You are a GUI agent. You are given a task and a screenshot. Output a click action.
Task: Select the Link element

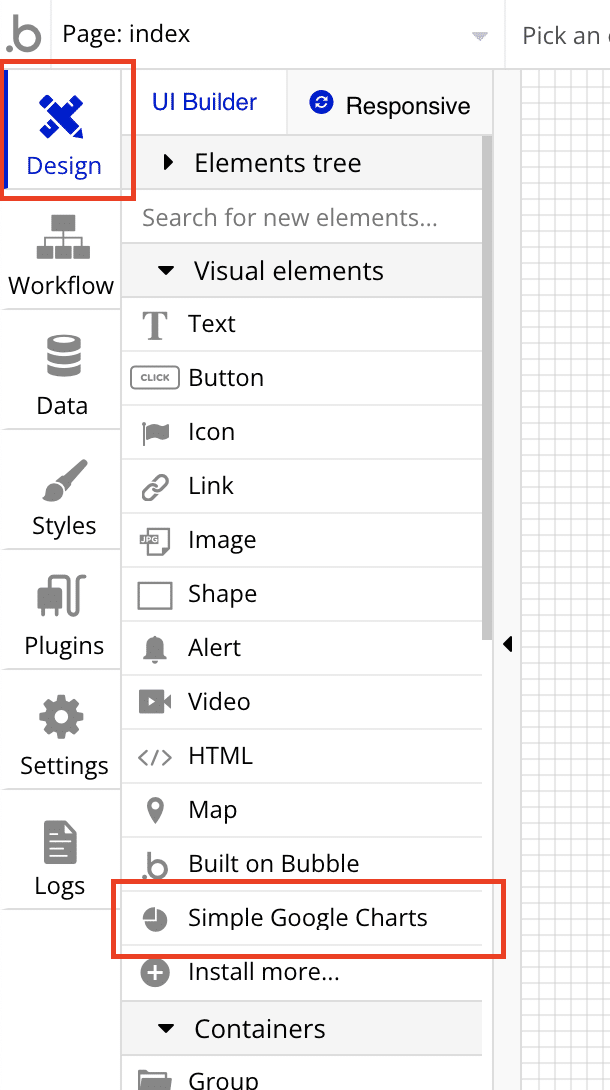pos(302,486)
